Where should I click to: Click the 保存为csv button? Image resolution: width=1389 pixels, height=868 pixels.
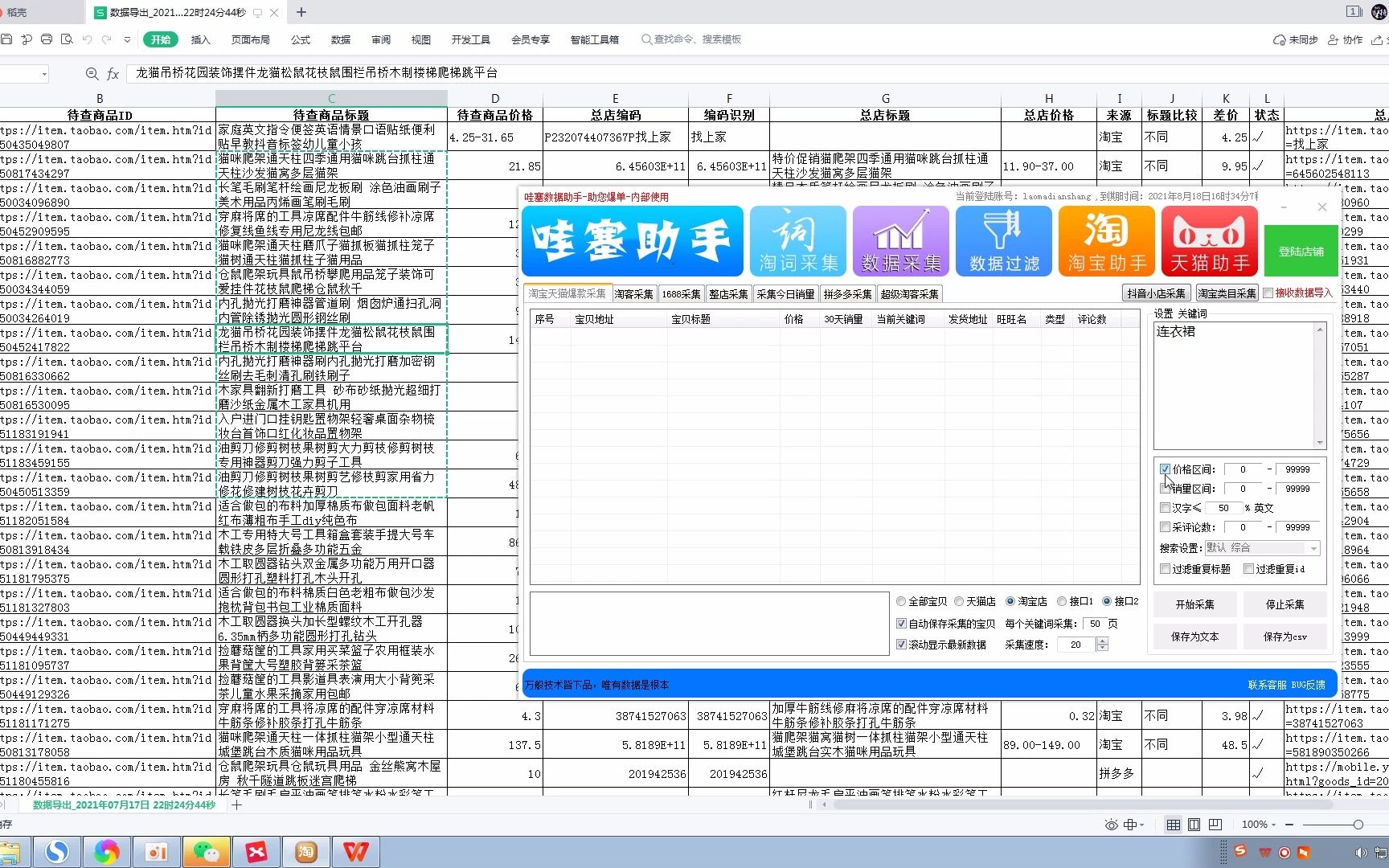click(x=1285, y=637)
